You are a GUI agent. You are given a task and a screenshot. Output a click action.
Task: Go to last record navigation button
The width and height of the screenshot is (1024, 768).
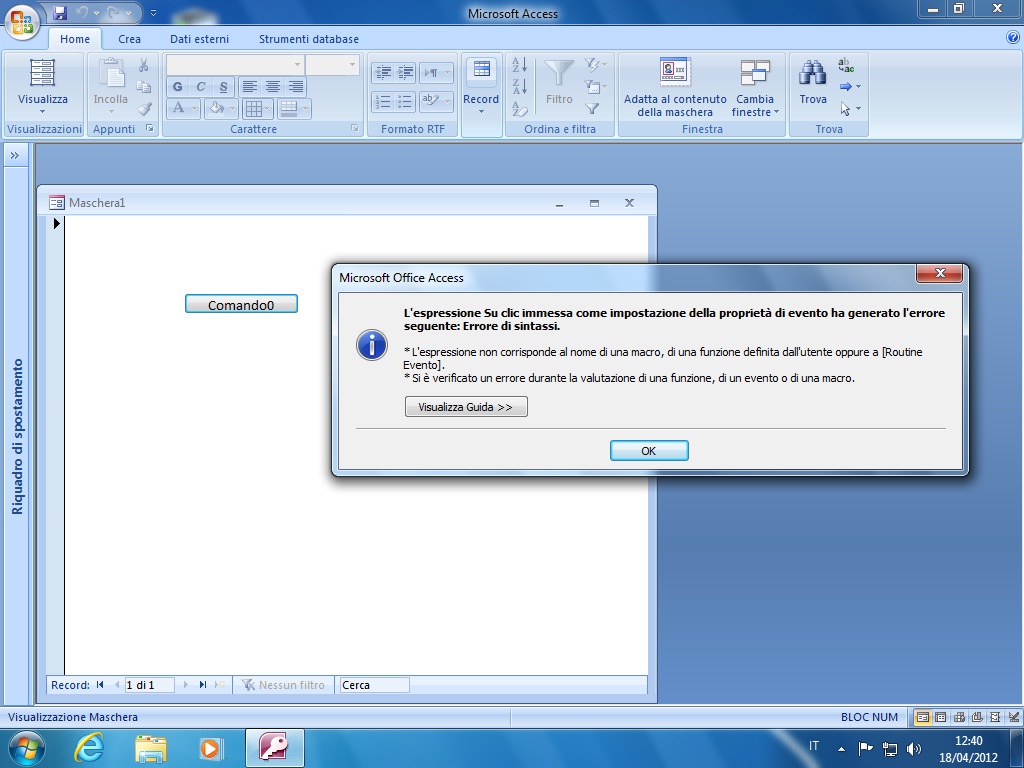[202, 685]
